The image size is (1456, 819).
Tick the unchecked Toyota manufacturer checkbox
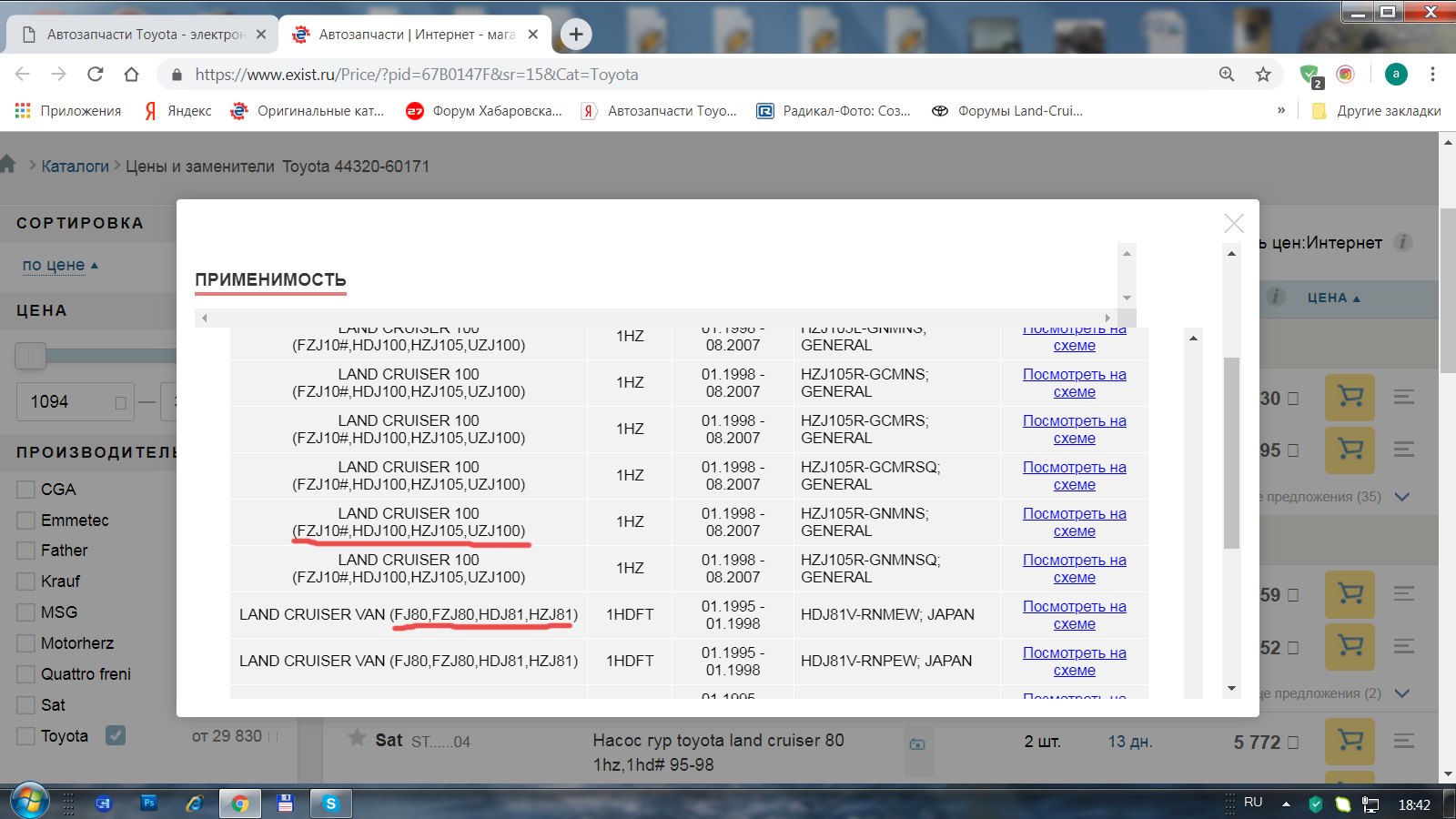click(25, 736)
